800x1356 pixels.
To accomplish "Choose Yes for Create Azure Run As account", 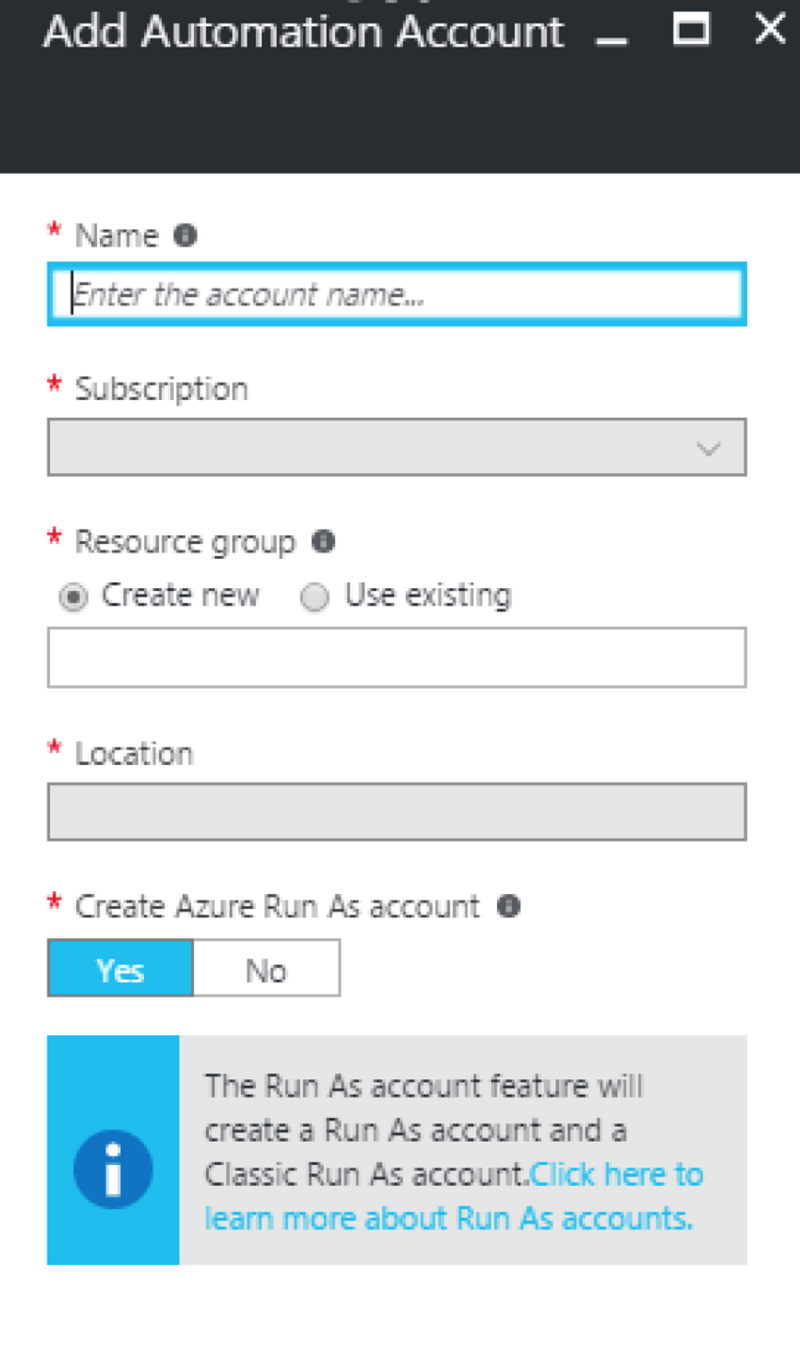I will (x=120, y=969).
